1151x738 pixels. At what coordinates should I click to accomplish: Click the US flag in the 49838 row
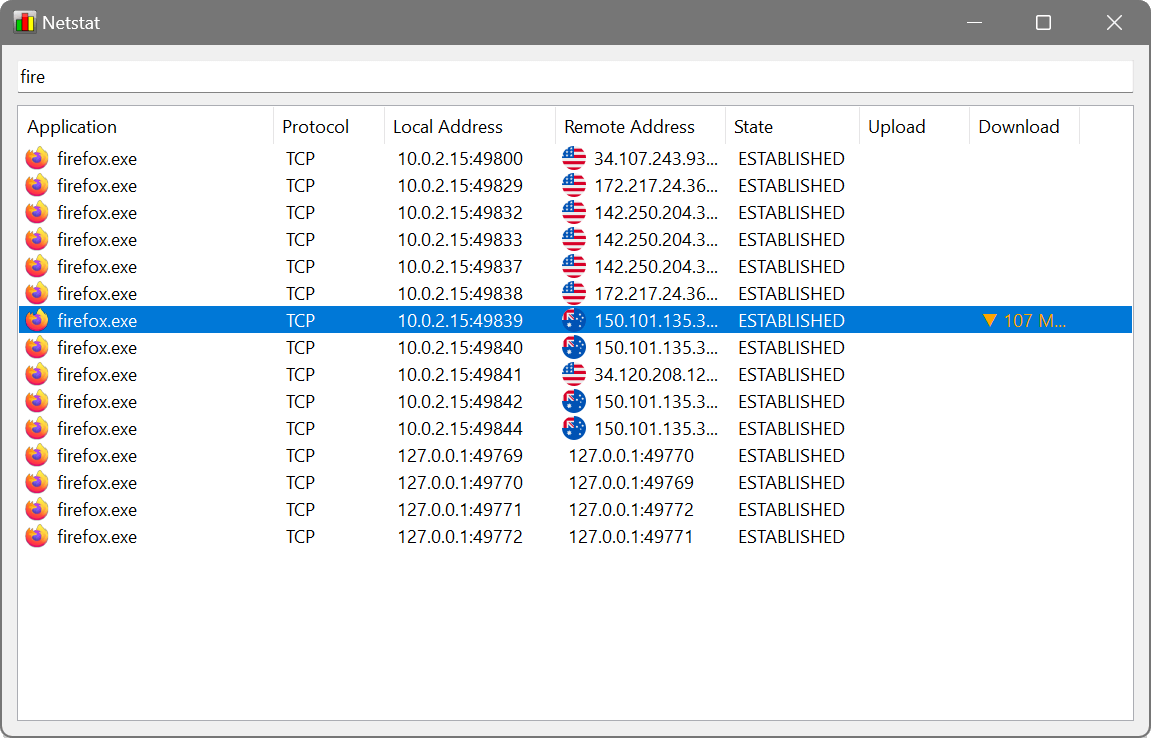(x=574, y=294)
